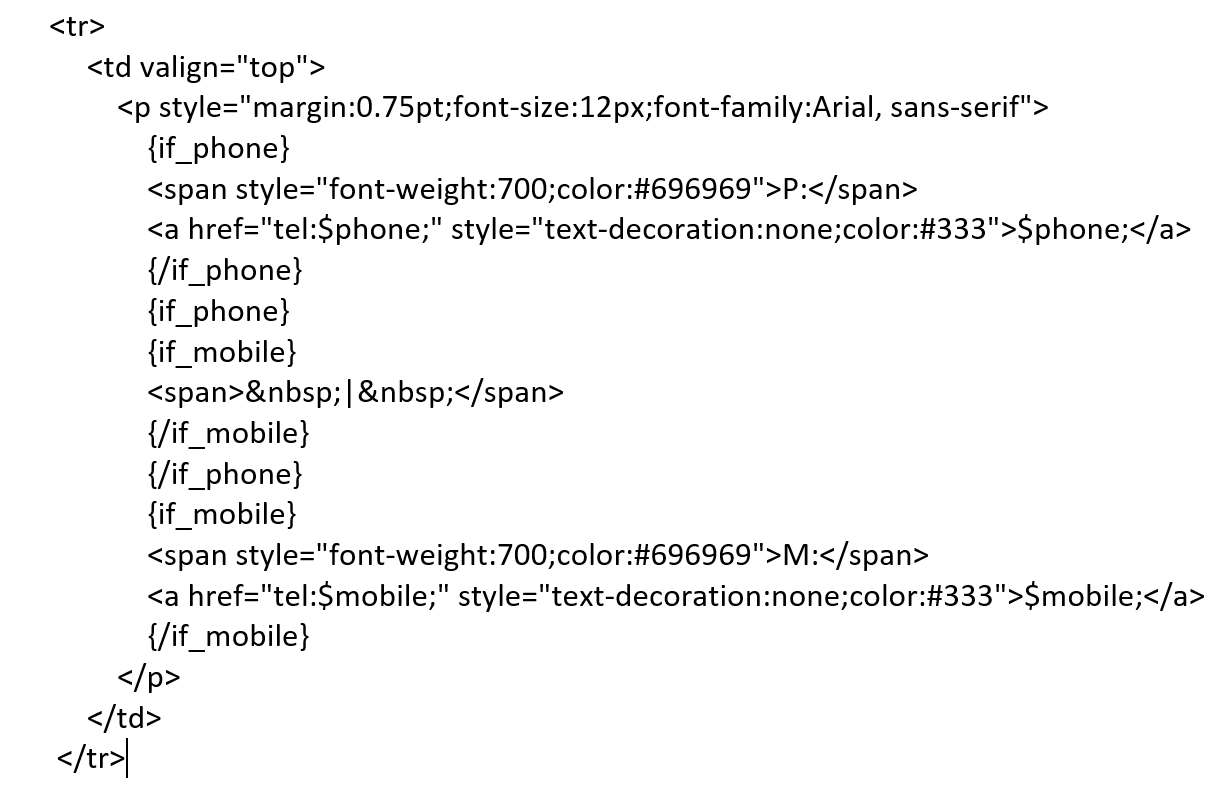Viewport: 1229px width, 802px height.
Task: Click the {/if_mobile} line directly above </p>
Action: click(229, 636)
